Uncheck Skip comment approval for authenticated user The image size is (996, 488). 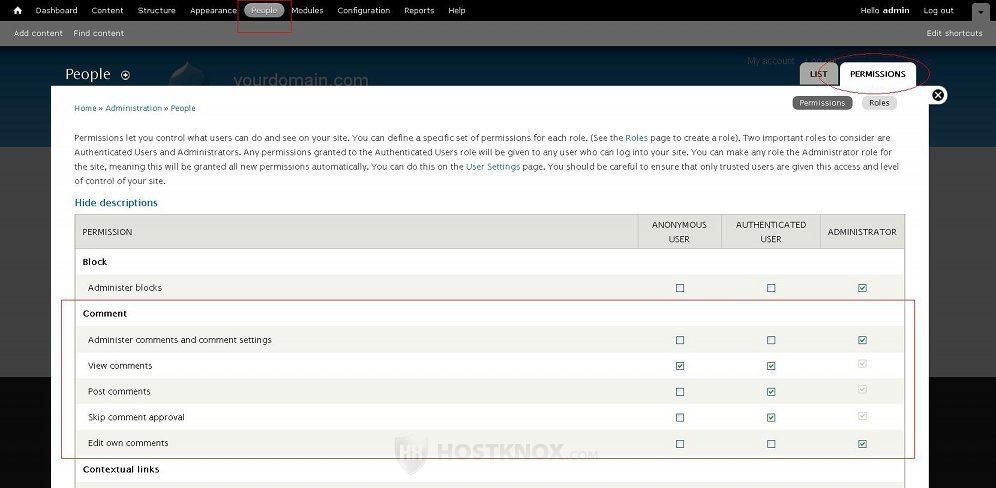point(771,417)
